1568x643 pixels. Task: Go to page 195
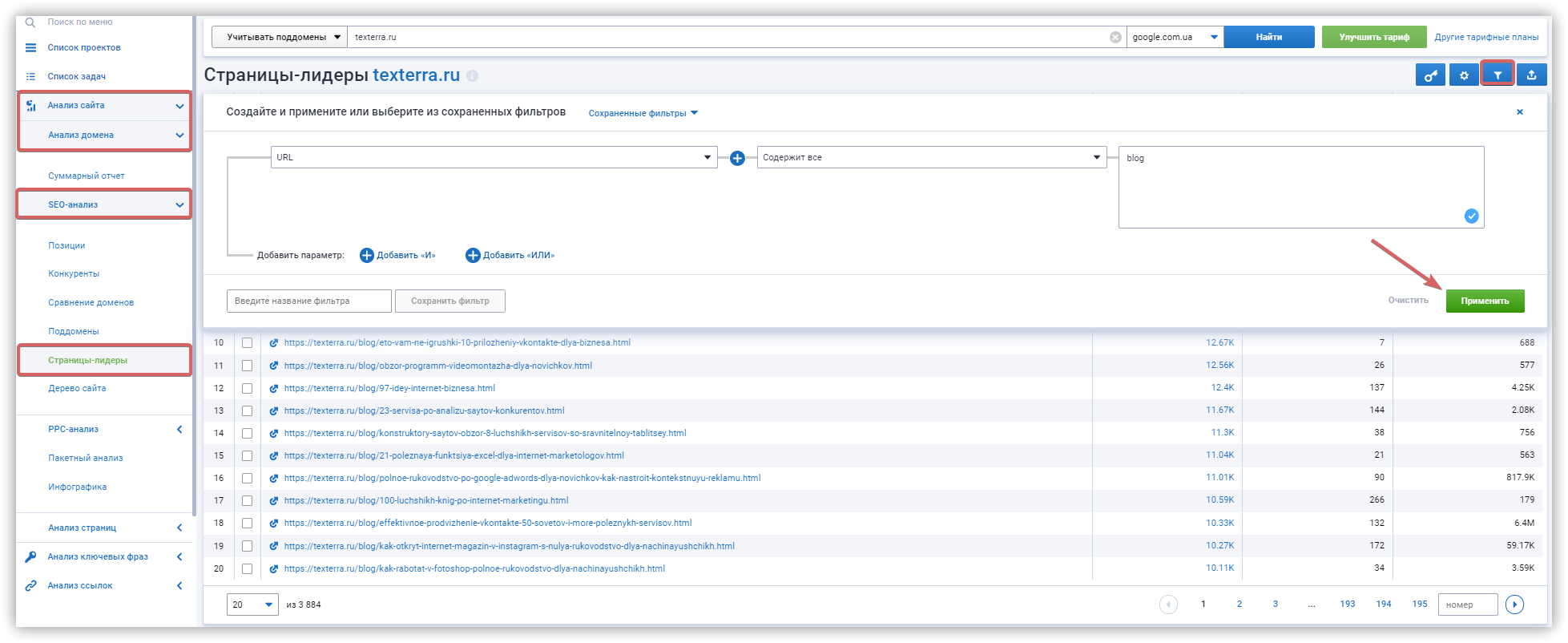[x=1420, y=605]
